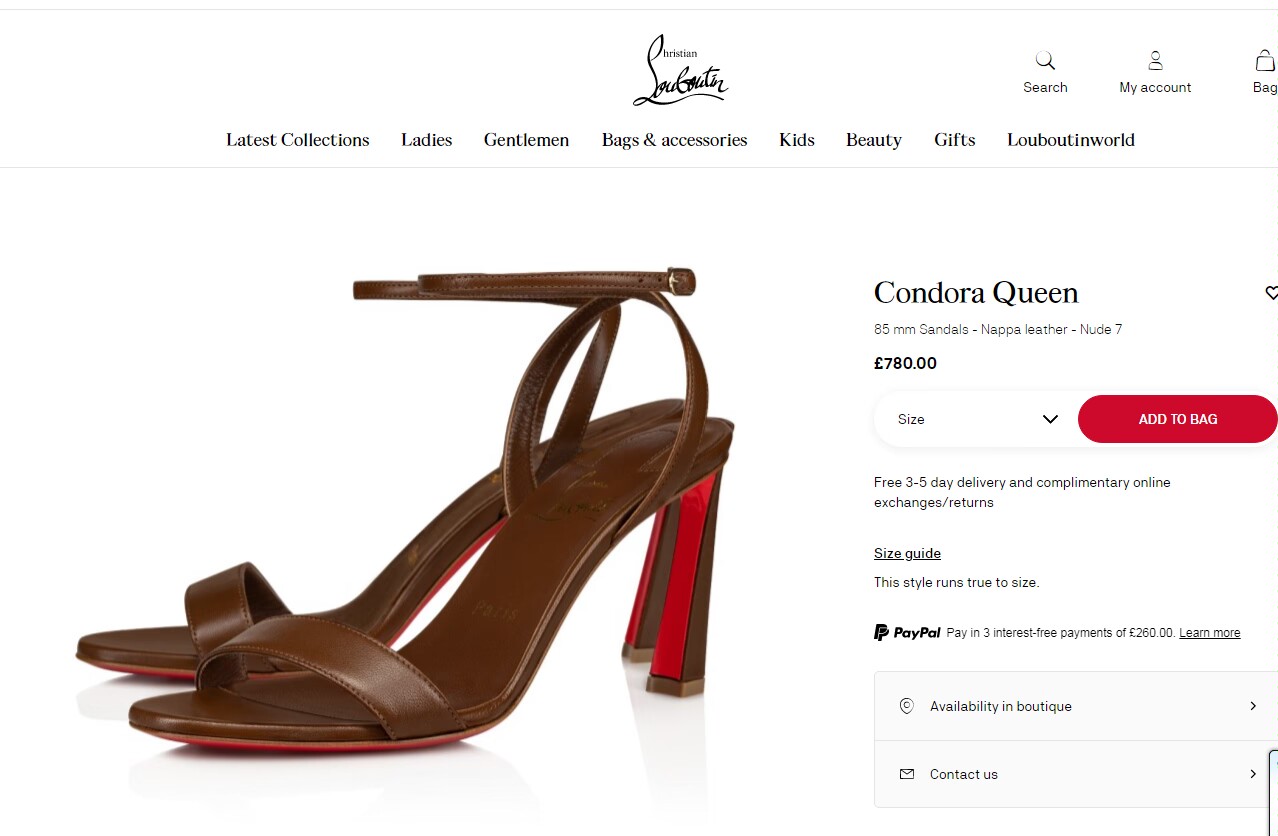Open the Bags & accessories menu
Image resolution: width=1278 pixels, height=836 pixels.
point(675,140)
